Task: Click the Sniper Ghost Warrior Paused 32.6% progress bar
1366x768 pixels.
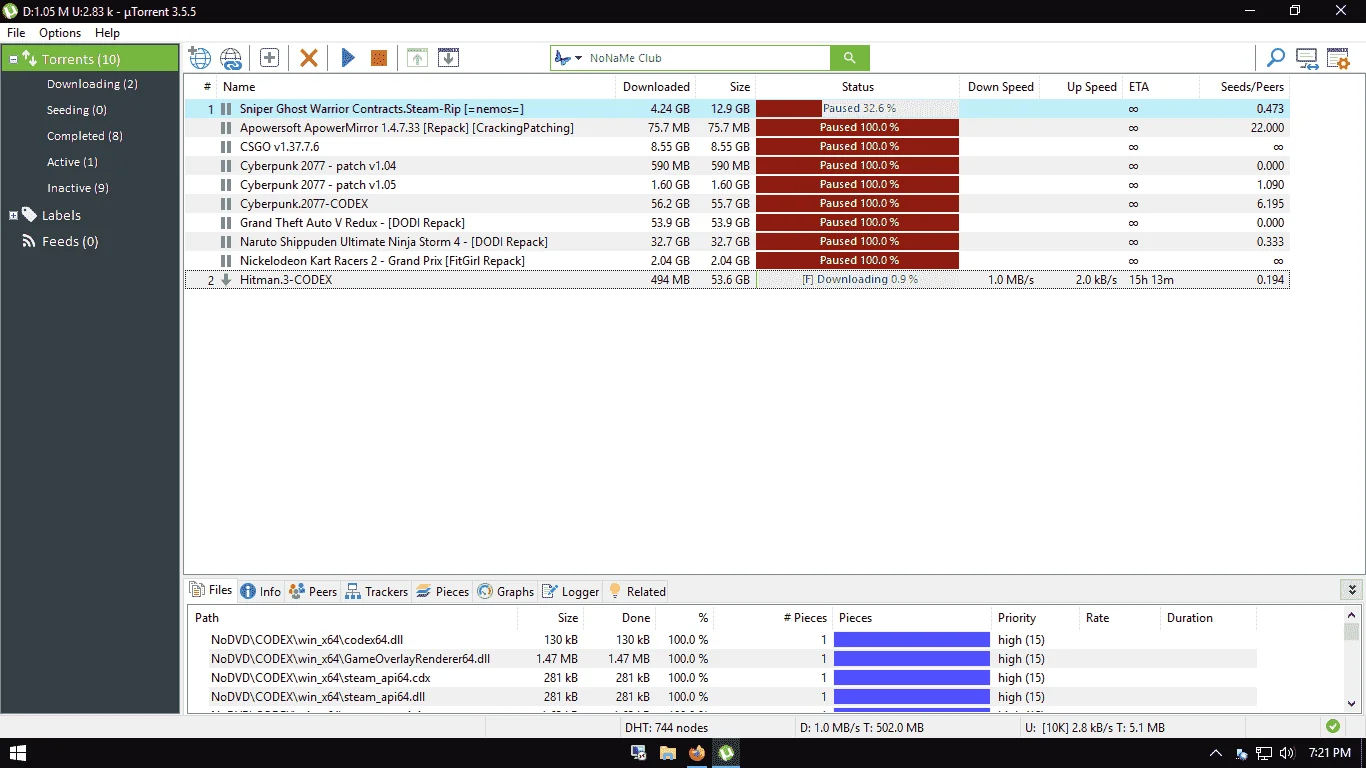Action: pos(858,109)
